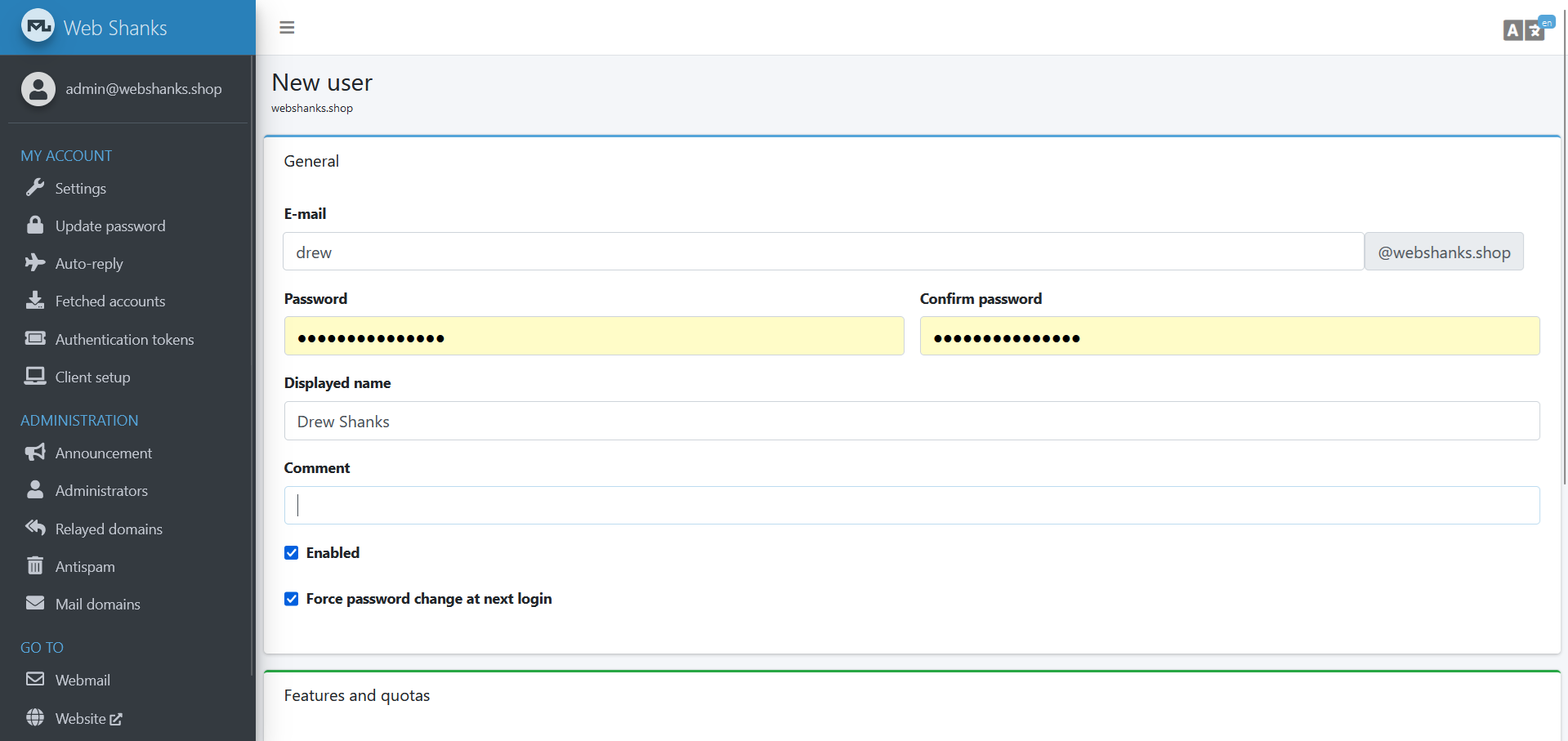
Task: Uncheck the Enabled checkbox
Action: point(292,553)
